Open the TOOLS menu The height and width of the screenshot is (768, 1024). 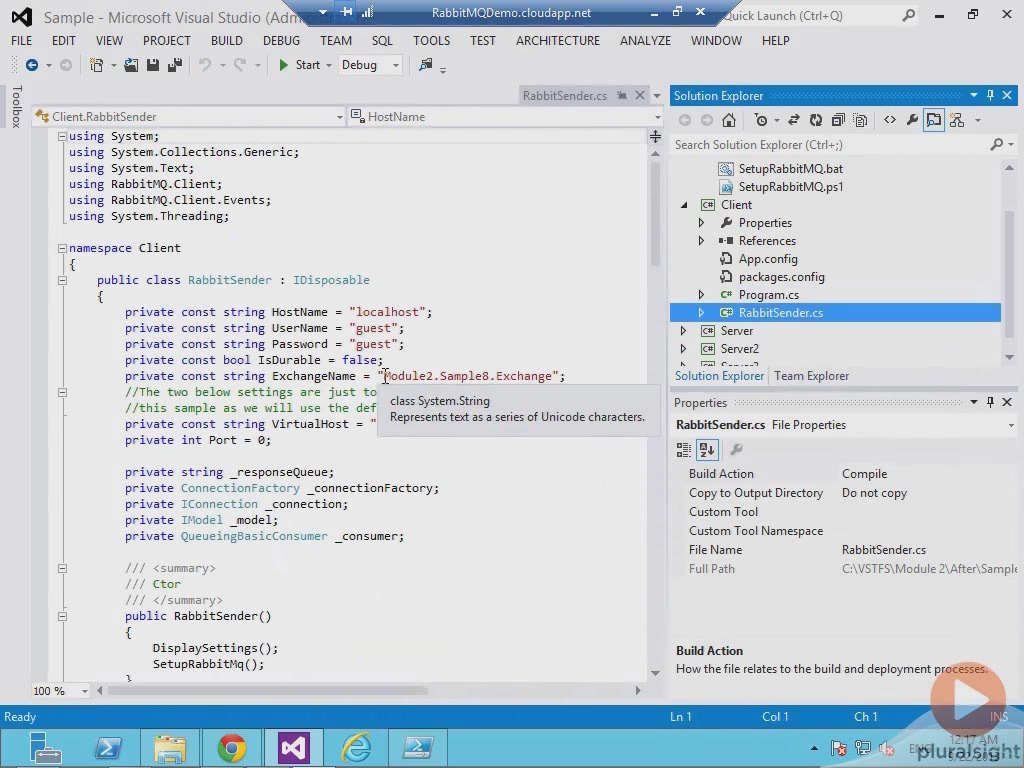431,40
